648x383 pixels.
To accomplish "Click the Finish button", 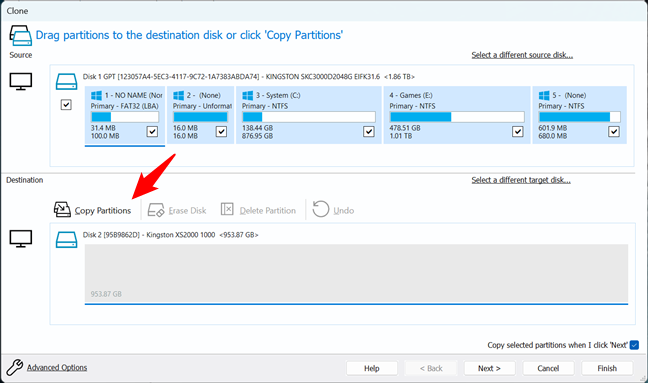I will coord(607,368).
